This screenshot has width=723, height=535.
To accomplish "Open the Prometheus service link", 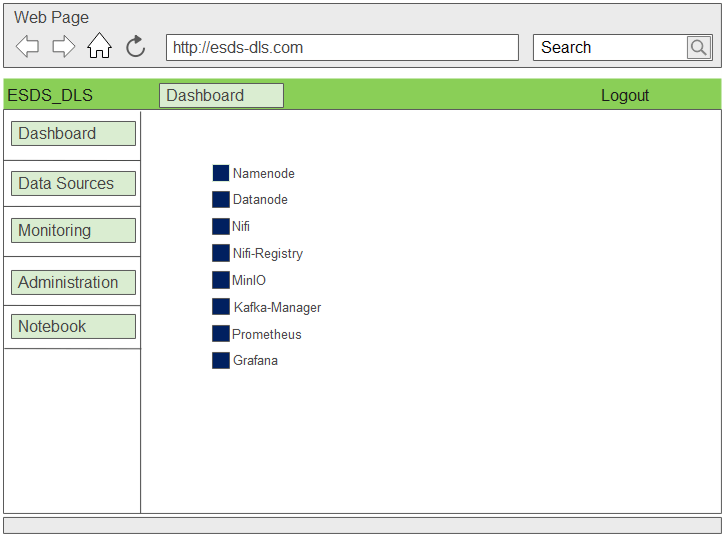I will [x=266, y=334].
